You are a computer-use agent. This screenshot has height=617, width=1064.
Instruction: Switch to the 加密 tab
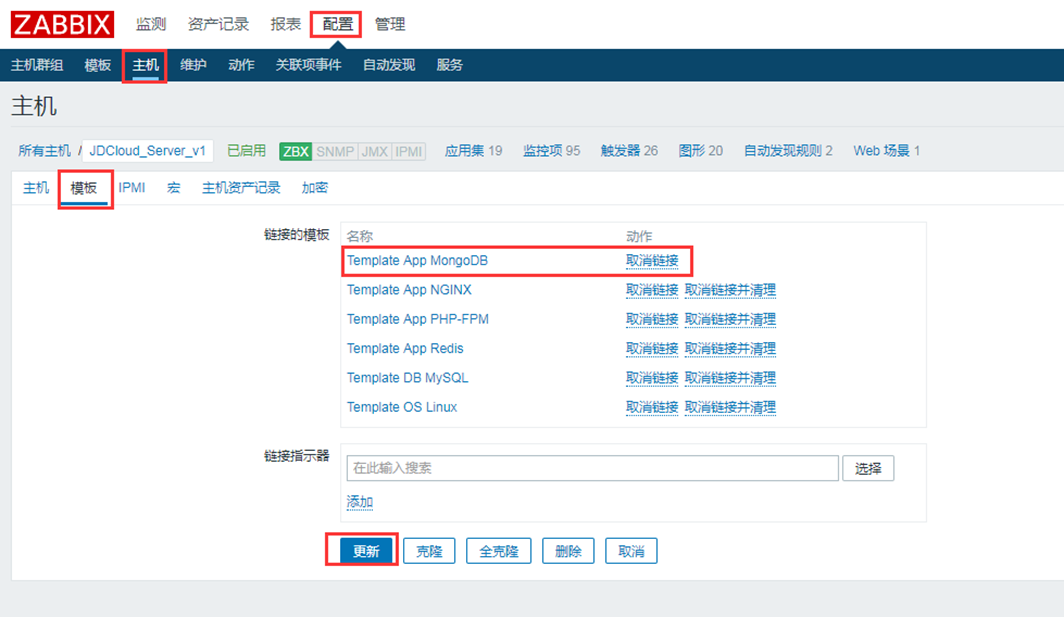[315, 188]
